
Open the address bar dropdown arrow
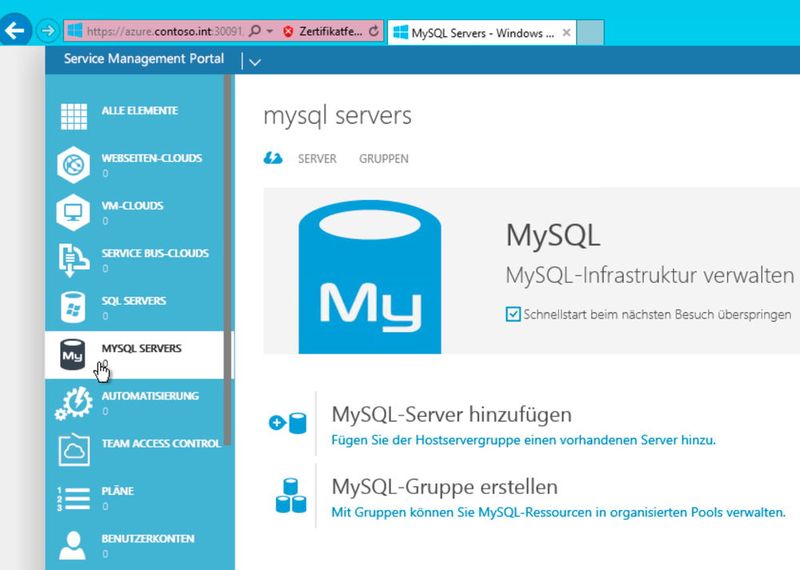pos(270,32)
